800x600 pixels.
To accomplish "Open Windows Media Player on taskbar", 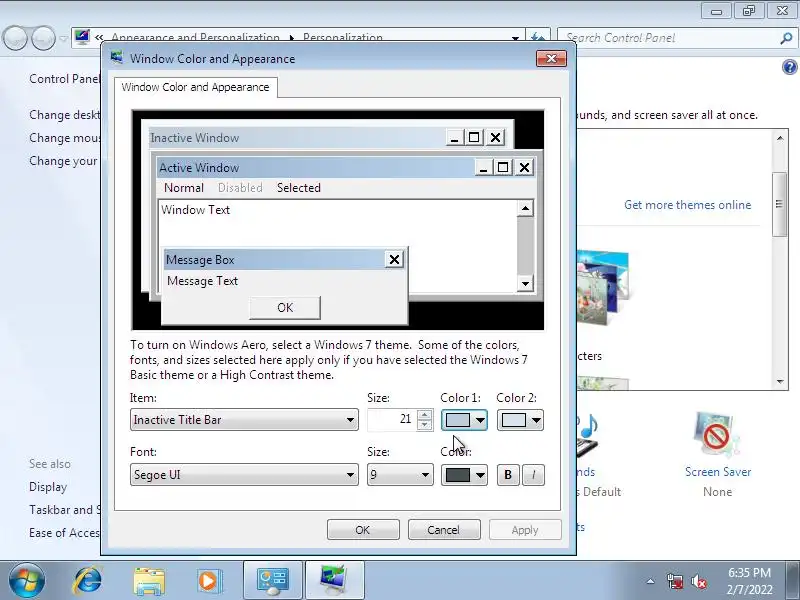I will tap(209, 581).
